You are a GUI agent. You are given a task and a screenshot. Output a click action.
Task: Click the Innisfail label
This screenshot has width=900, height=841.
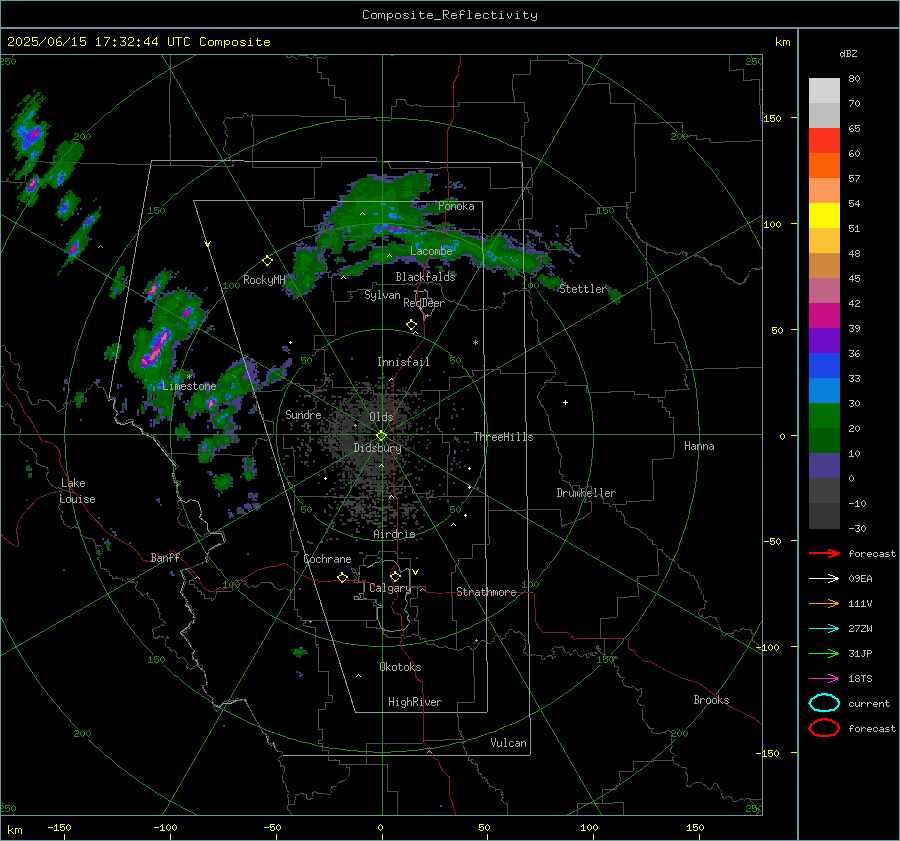(x=403, y=362)
